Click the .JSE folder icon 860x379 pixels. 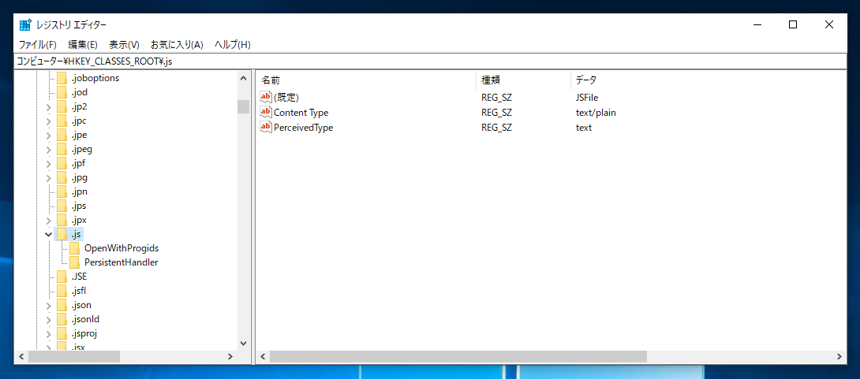pos(61,276)
